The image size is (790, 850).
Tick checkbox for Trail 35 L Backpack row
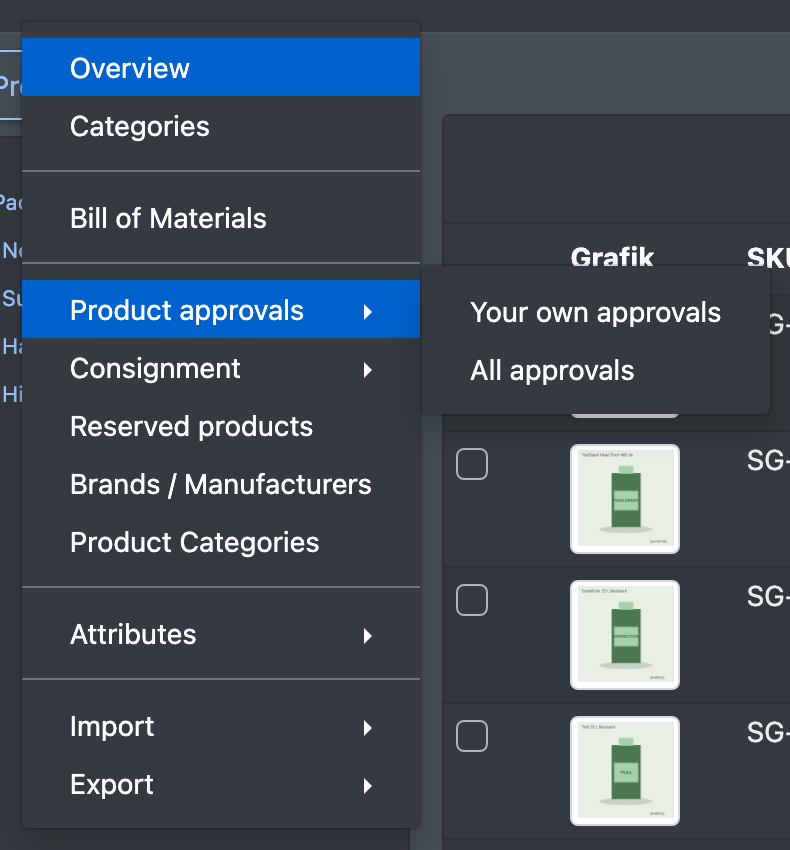coord(472,736)
